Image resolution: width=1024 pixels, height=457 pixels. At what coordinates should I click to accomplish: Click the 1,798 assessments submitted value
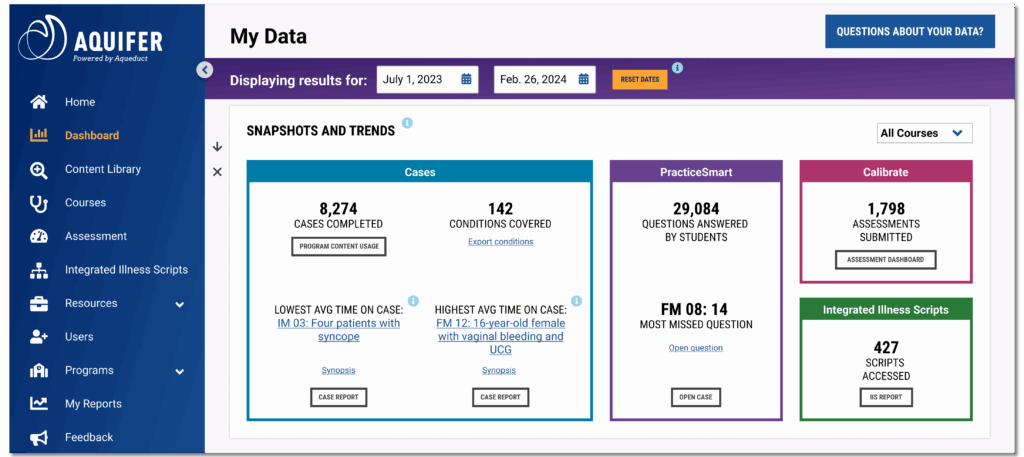(x=886, y=209)
